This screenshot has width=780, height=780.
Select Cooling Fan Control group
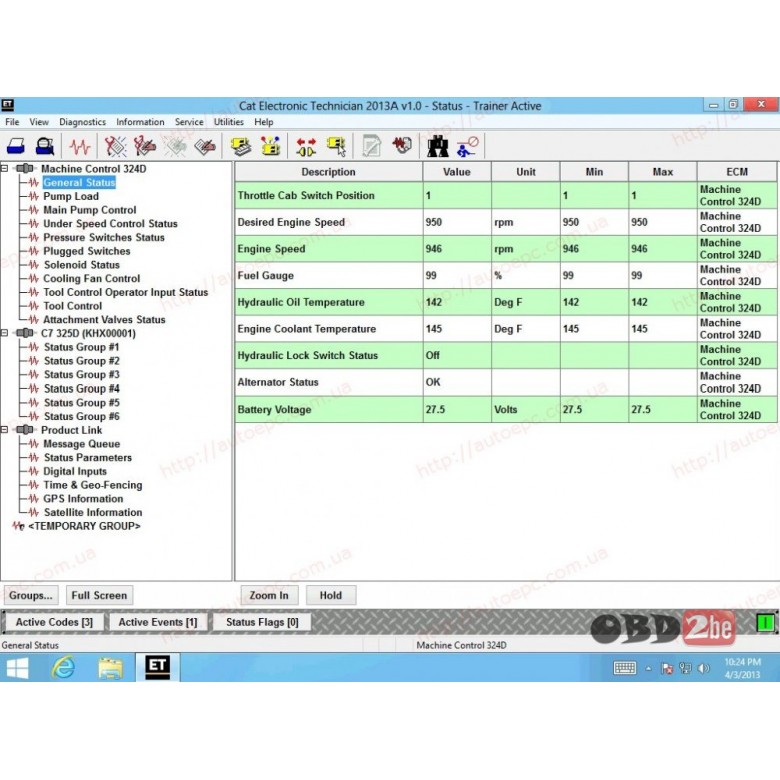pyautogui.click(x=92, y=278)
